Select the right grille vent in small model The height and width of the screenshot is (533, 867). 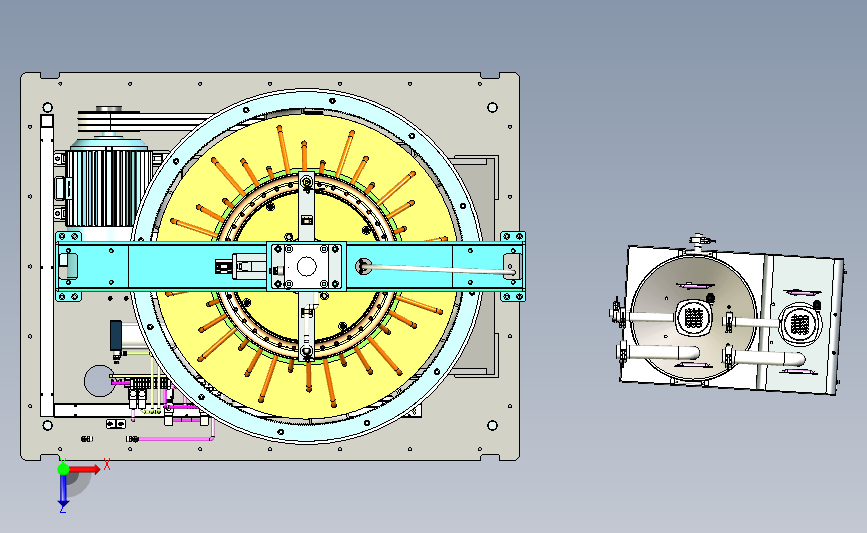tap(800, 325)
